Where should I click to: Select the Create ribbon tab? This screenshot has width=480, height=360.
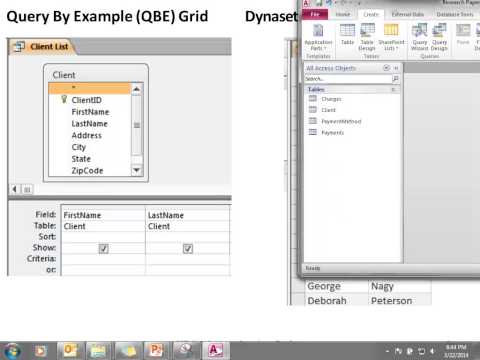click(x=371, y=14)
